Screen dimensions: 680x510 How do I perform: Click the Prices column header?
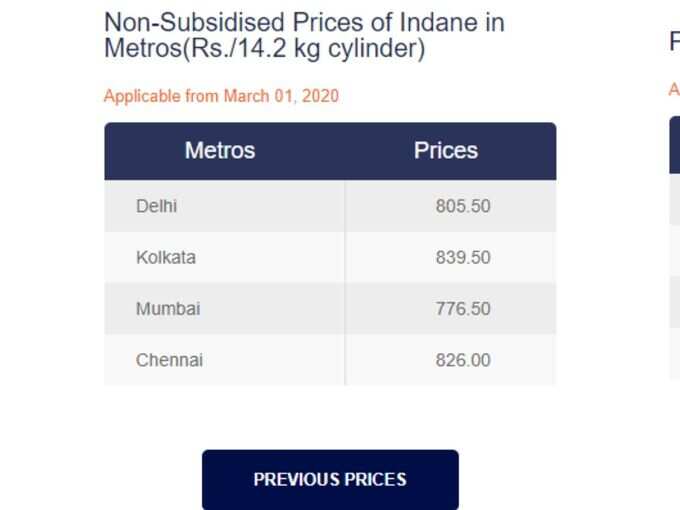click(446, 150)
